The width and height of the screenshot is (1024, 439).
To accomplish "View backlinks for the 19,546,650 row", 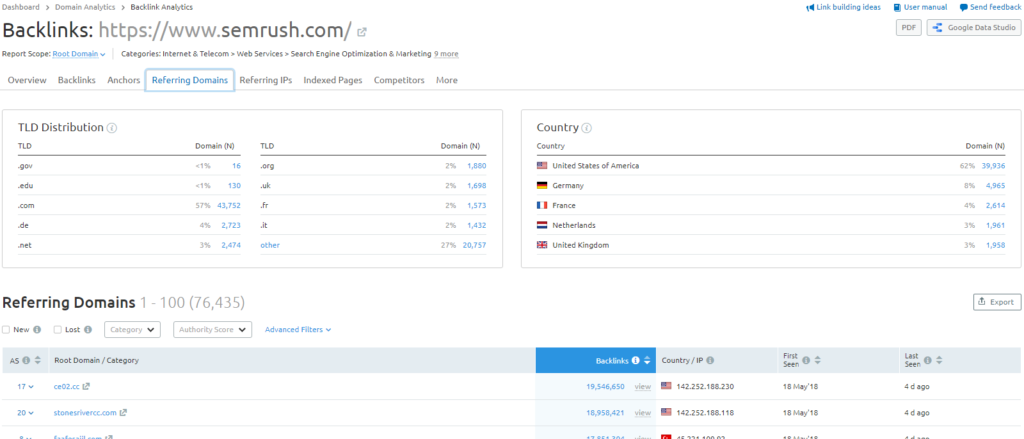I will click(x=643, y=387).
